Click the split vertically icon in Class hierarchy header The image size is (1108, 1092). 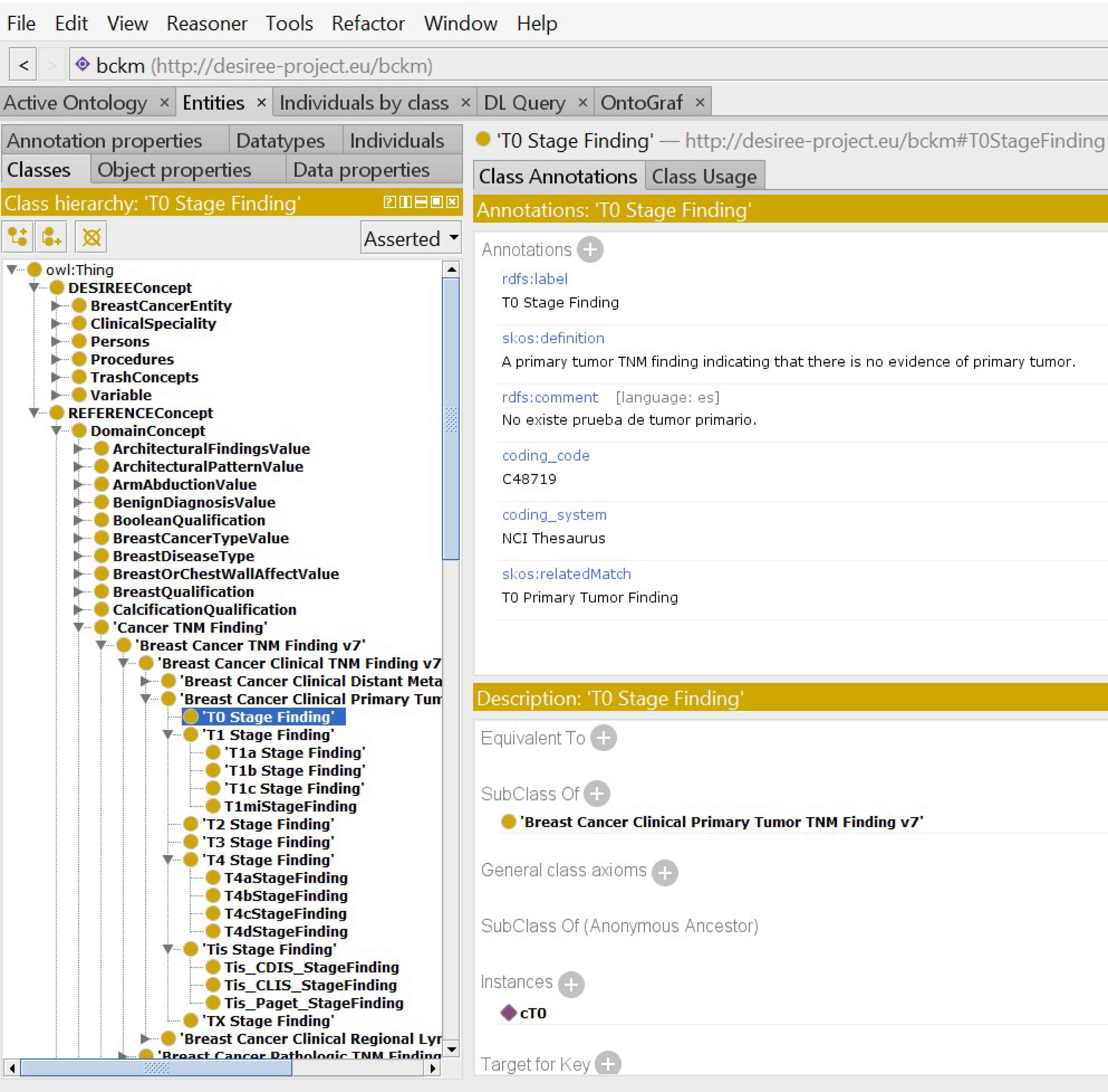(405, 202)
